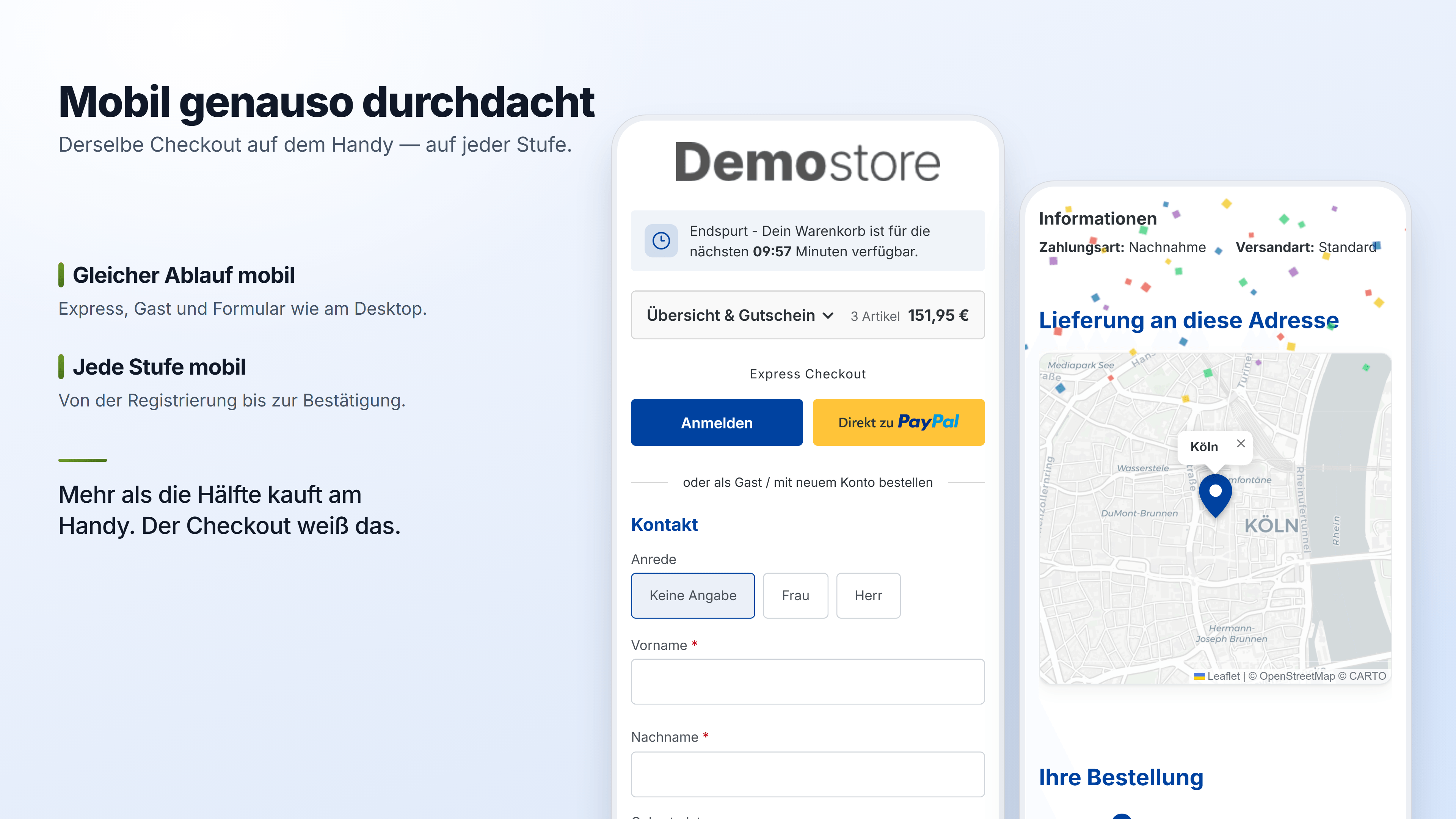
Task: Open the CARTO attribution link
Action: tap(1367, 676)
